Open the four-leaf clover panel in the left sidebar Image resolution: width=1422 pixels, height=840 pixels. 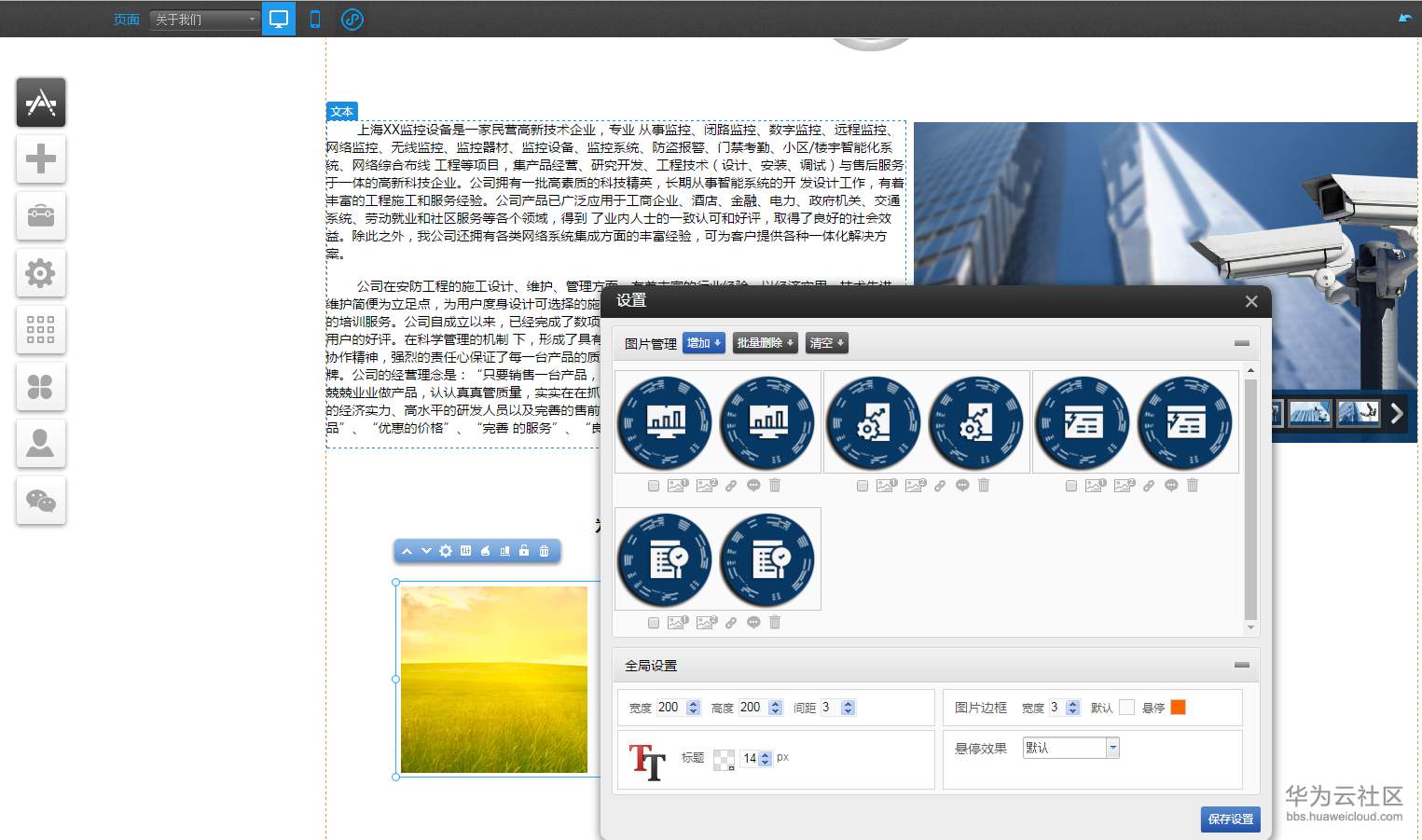pos(41,387)
